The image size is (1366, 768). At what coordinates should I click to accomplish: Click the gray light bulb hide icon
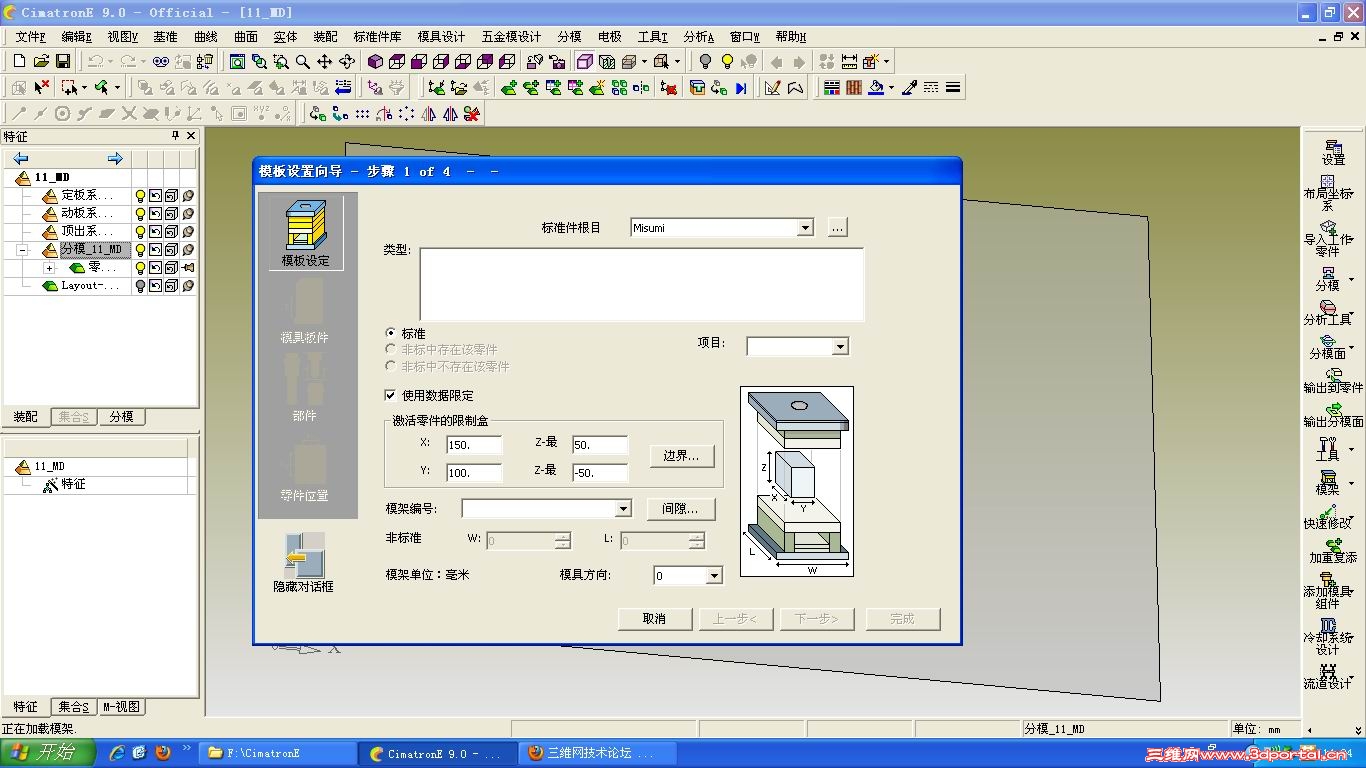pos(705,62)
